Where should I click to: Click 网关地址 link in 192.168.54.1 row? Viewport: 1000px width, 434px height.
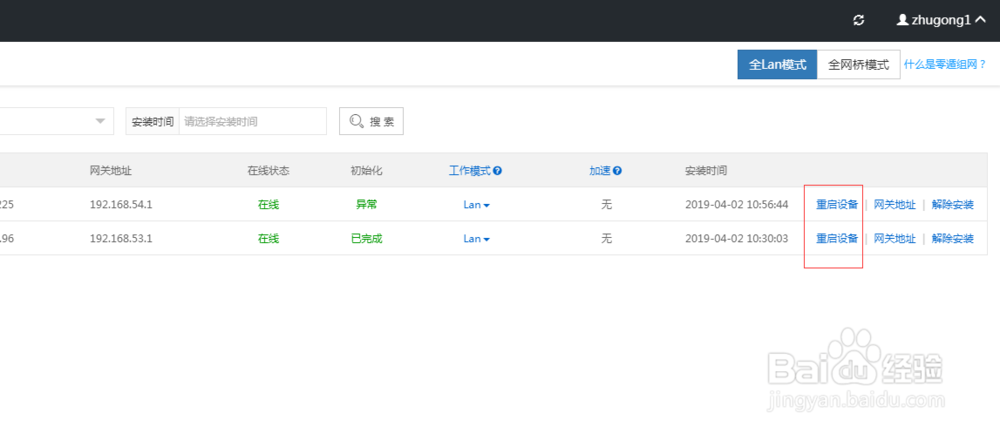[x=894, y=205]
